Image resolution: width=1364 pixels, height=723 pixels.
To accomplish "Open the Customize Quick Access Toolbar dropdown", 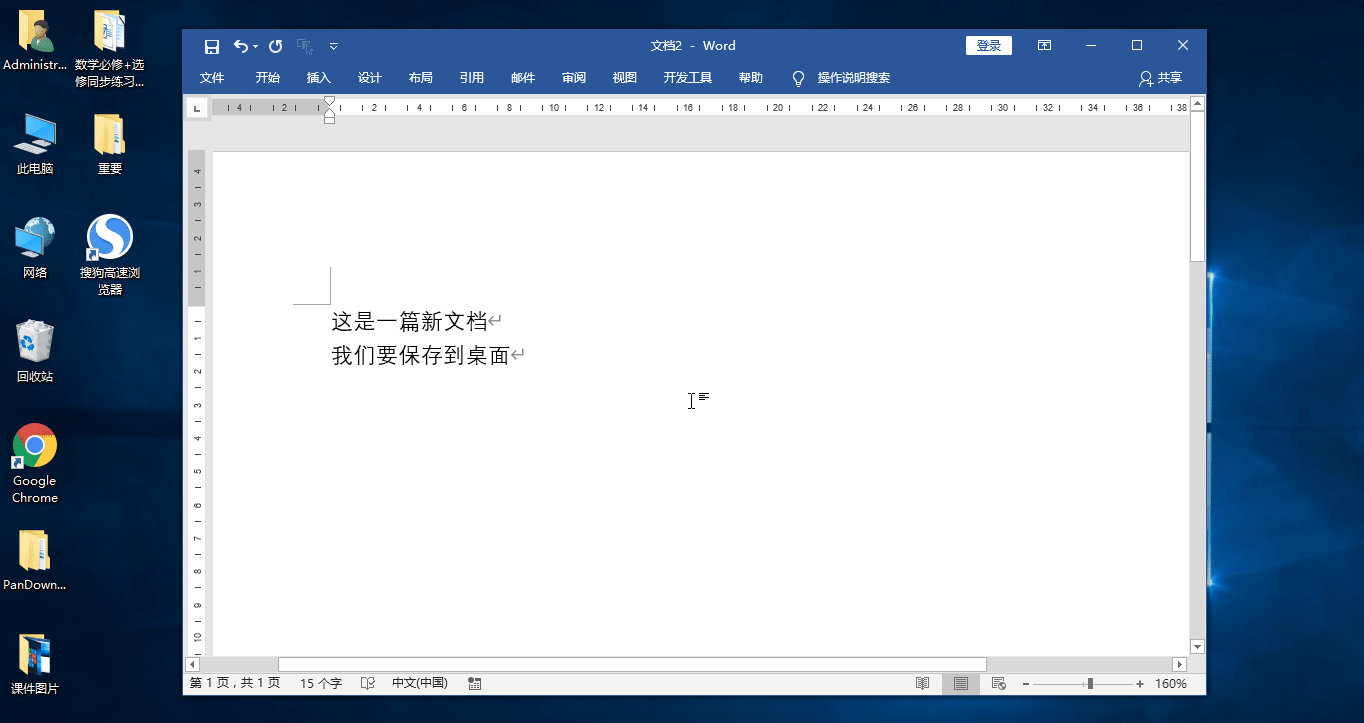I will point(333,46).
